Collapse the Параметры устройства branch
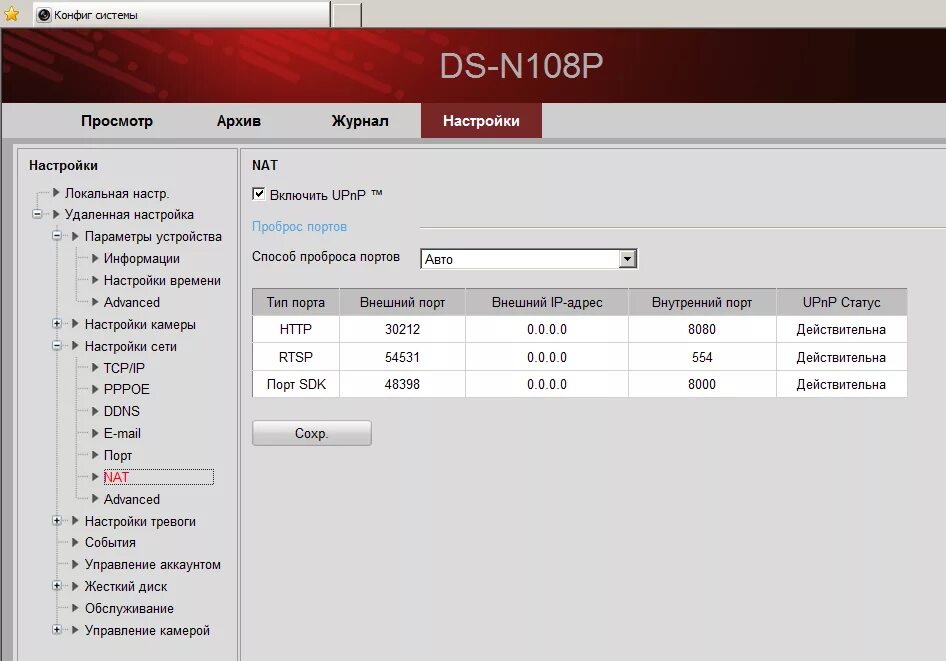The height and width of the screenshot is (661, 946). tap(57, 236)
